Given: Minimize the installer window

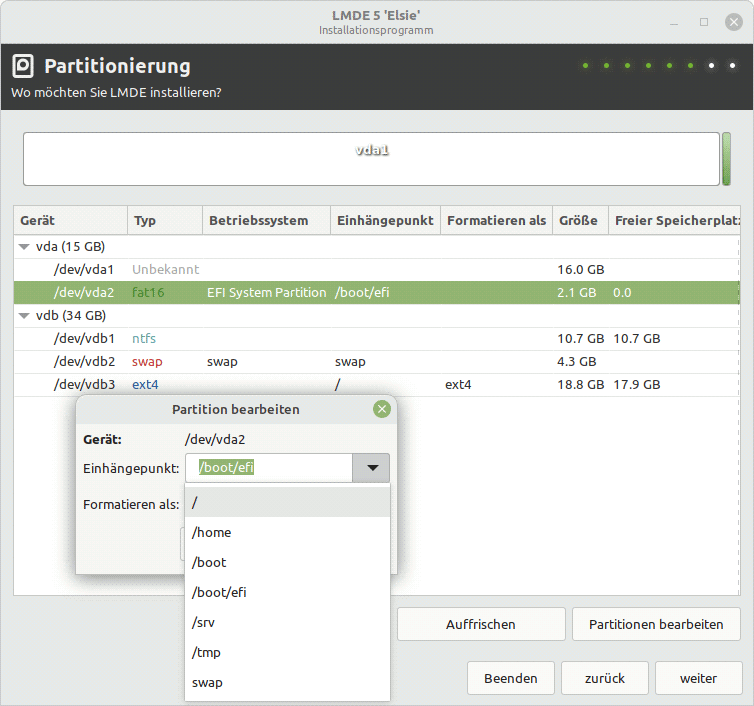Looking at the screenshot, I should tap(674, 23).
